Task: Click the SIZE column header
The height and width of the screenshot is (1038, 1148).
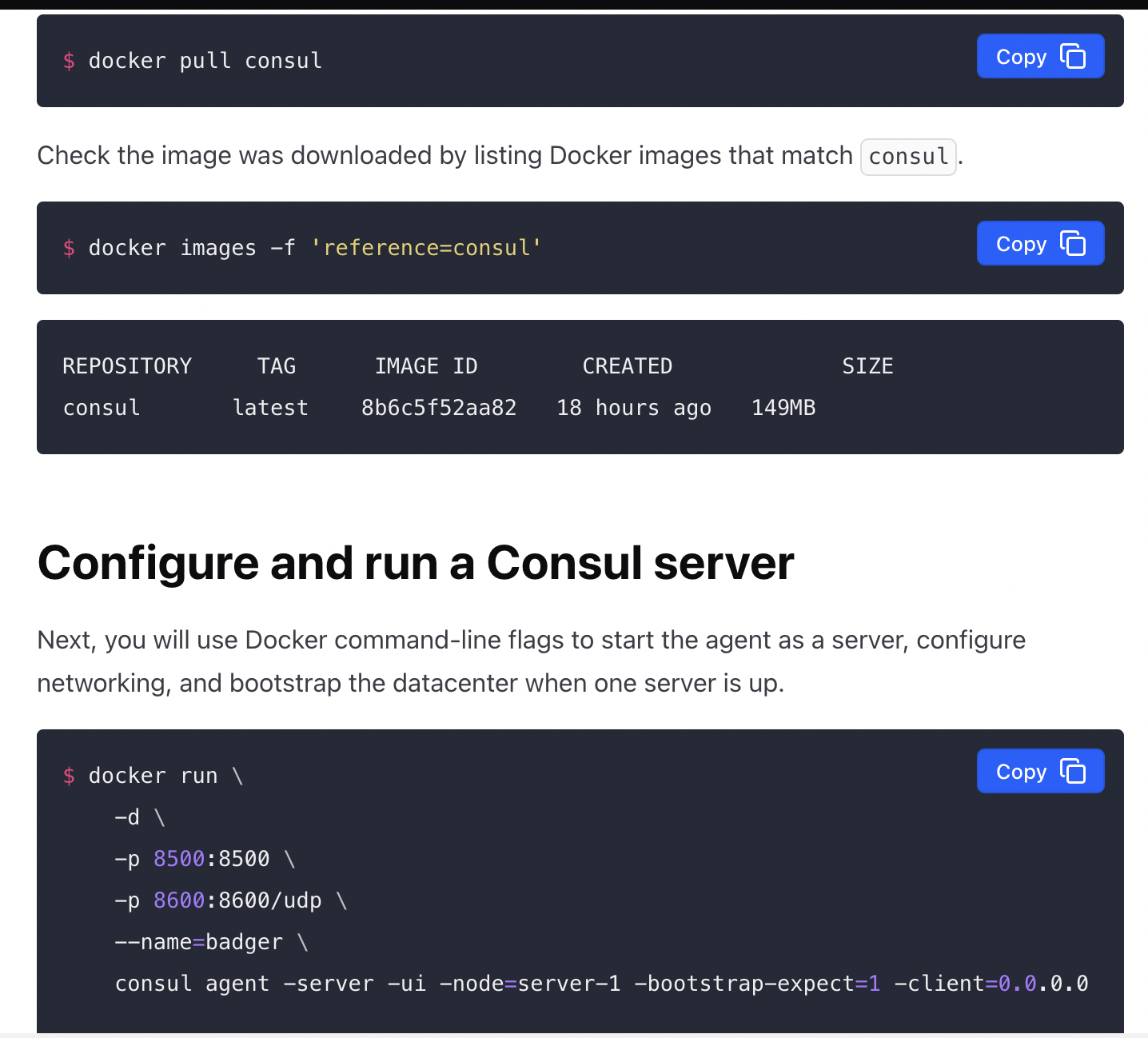Action: [867, 366]
